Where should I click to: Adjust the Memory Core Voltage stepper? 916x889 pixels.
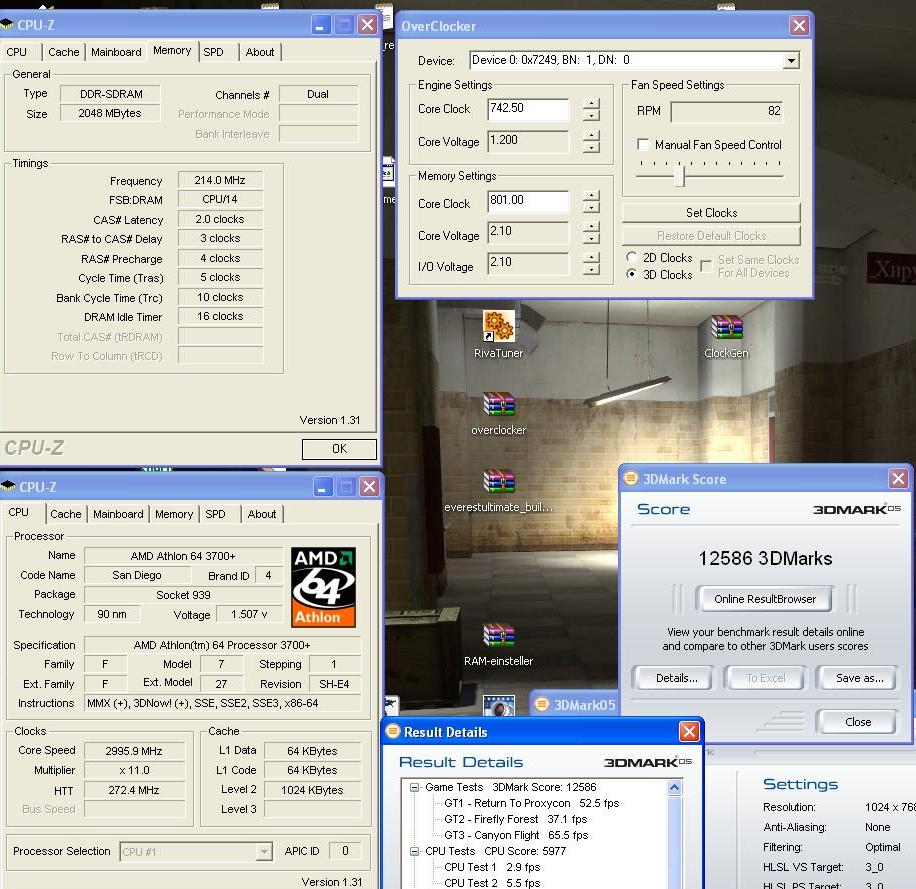[x=591, y=232]
